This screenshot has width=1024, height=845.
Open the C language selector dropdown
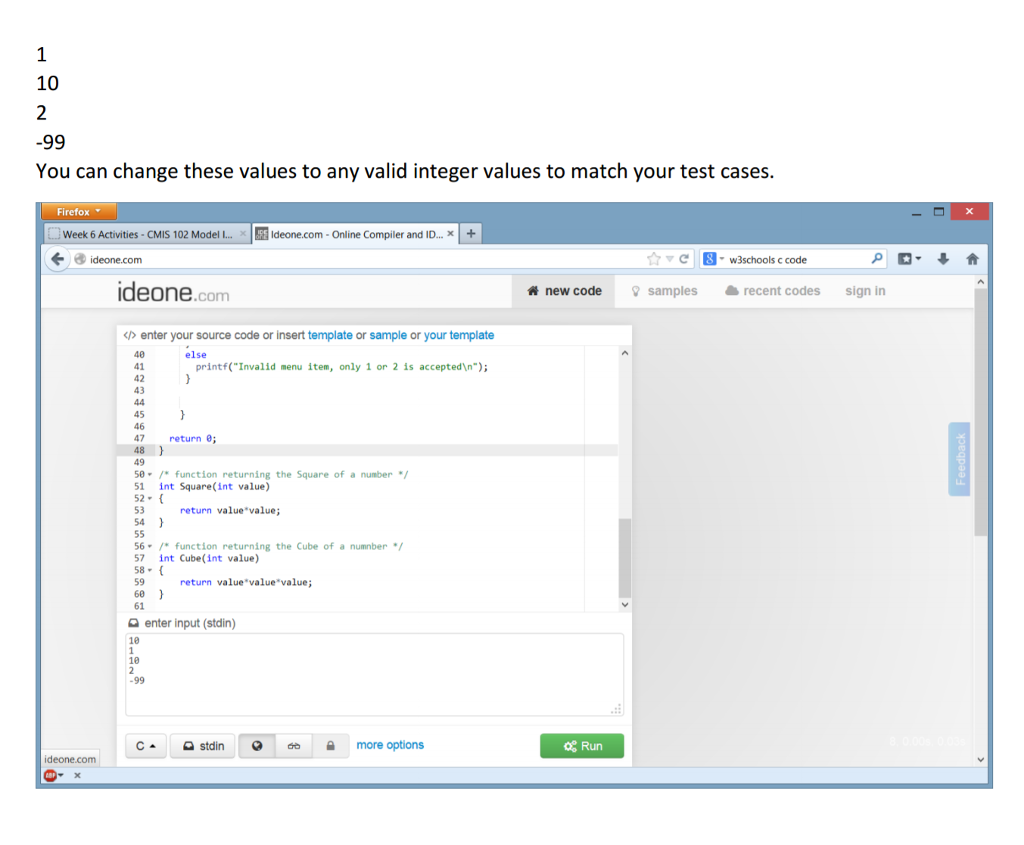coord(145,746)
